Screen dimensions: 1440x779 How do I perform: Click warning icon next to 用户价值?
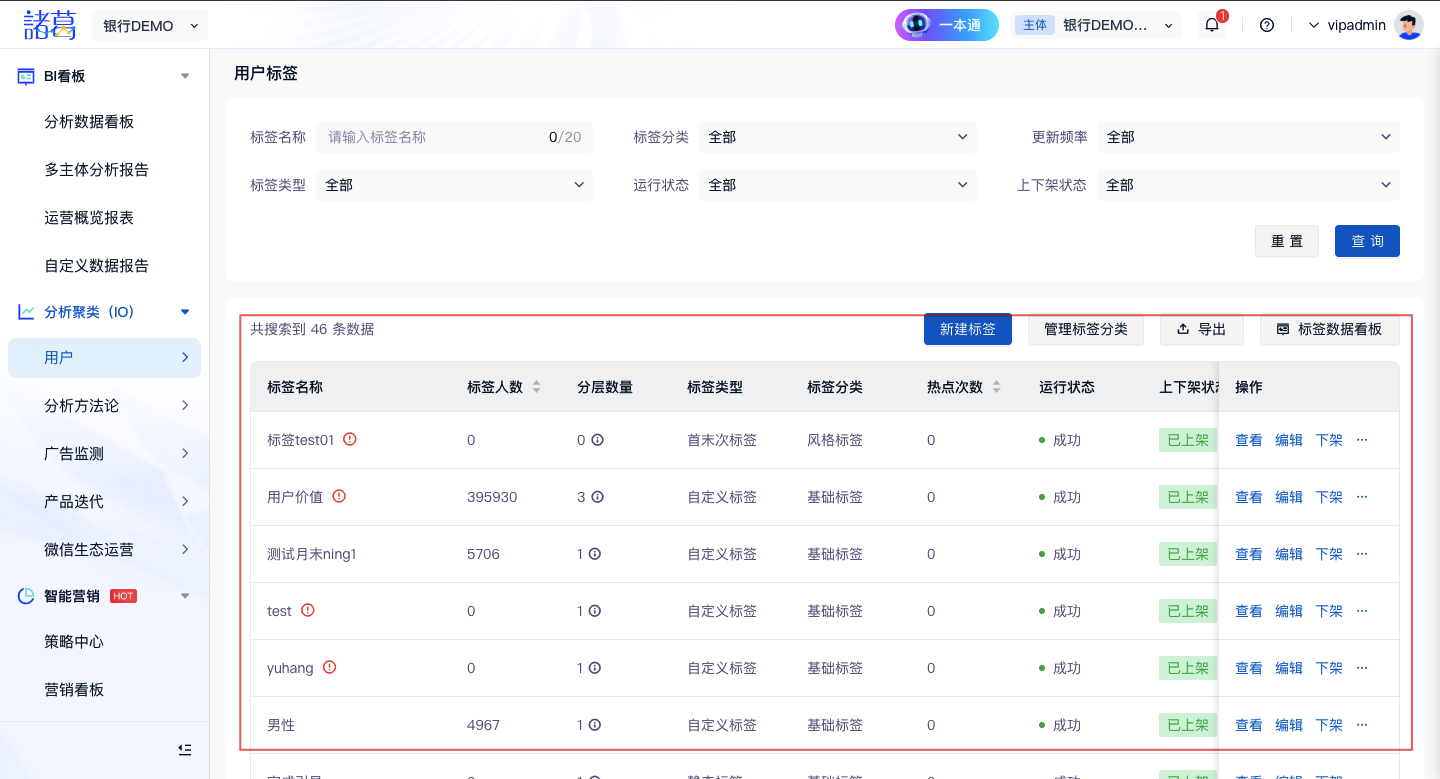[x=339, y=496]
